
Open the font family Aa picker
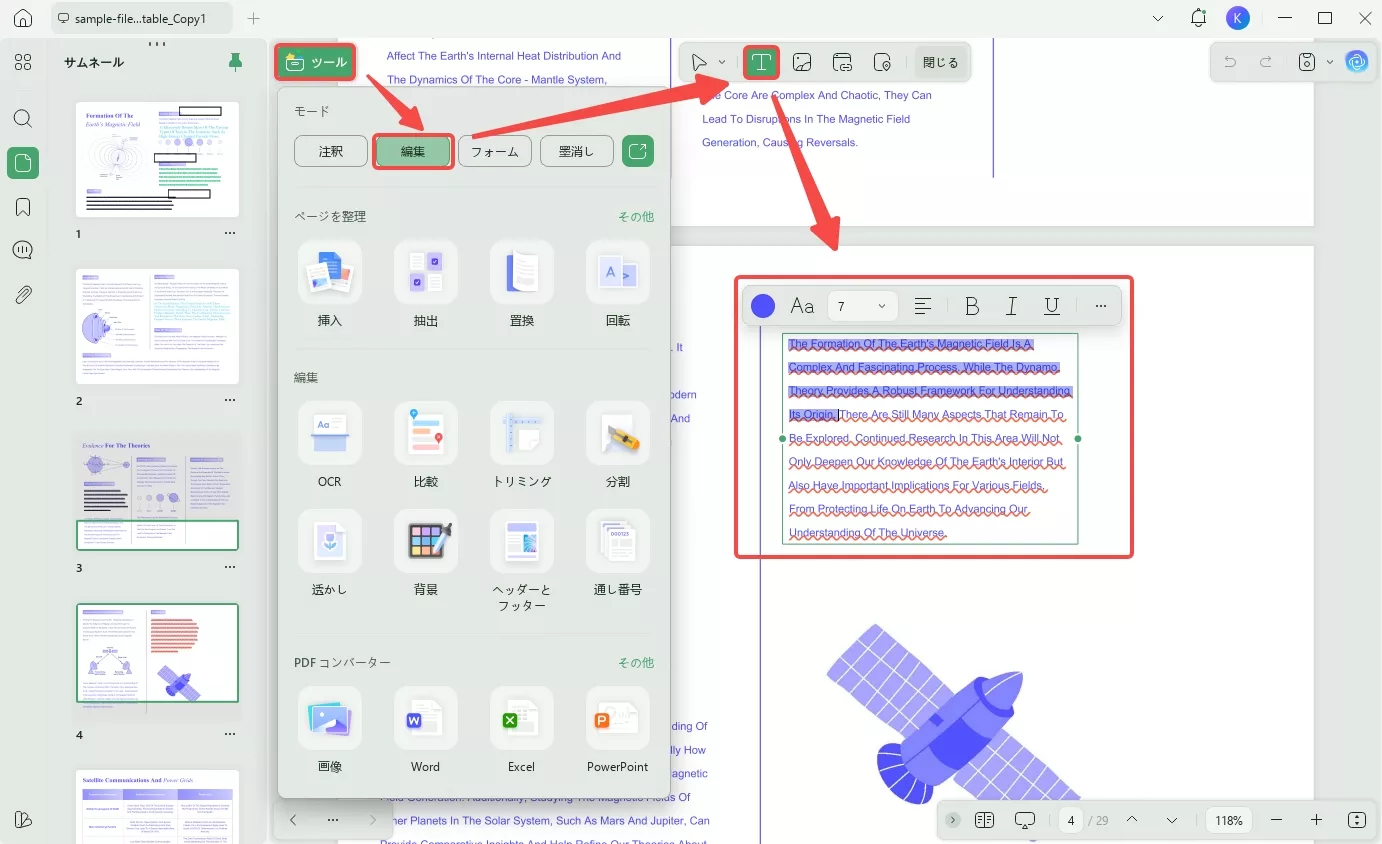802,306
